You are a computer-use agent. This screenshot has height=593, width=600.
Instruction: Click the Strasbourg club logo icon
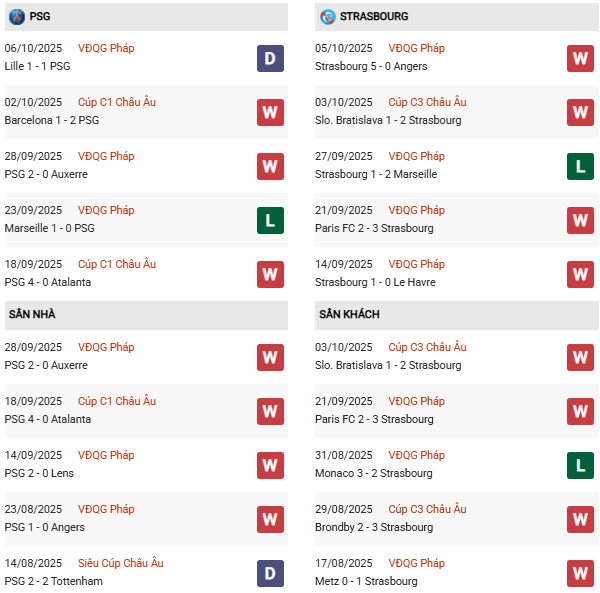(x=328, y=17)
